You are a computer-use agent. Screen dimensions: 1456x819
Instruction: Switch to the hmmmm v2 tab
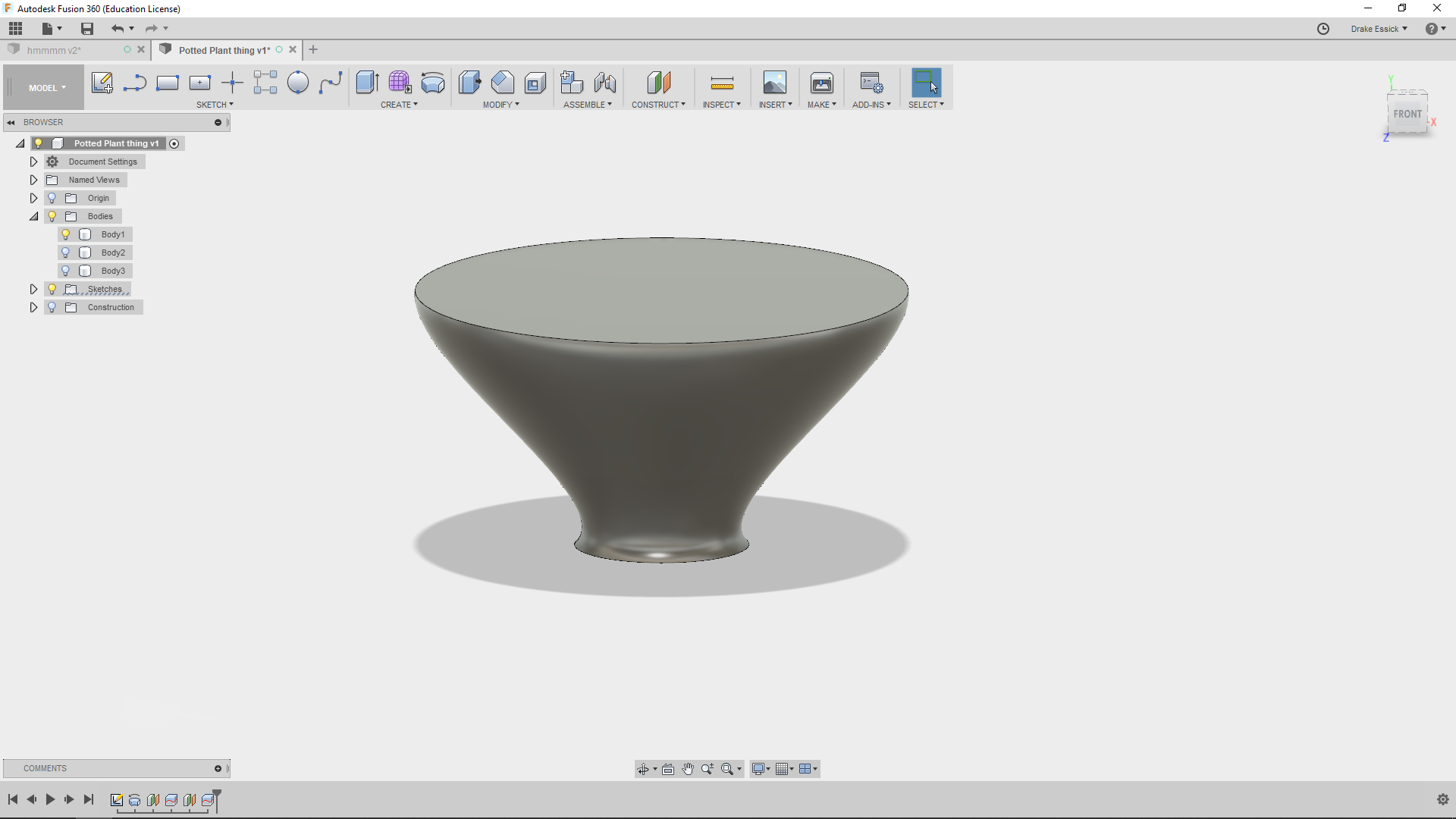click(x=54, y=50)
